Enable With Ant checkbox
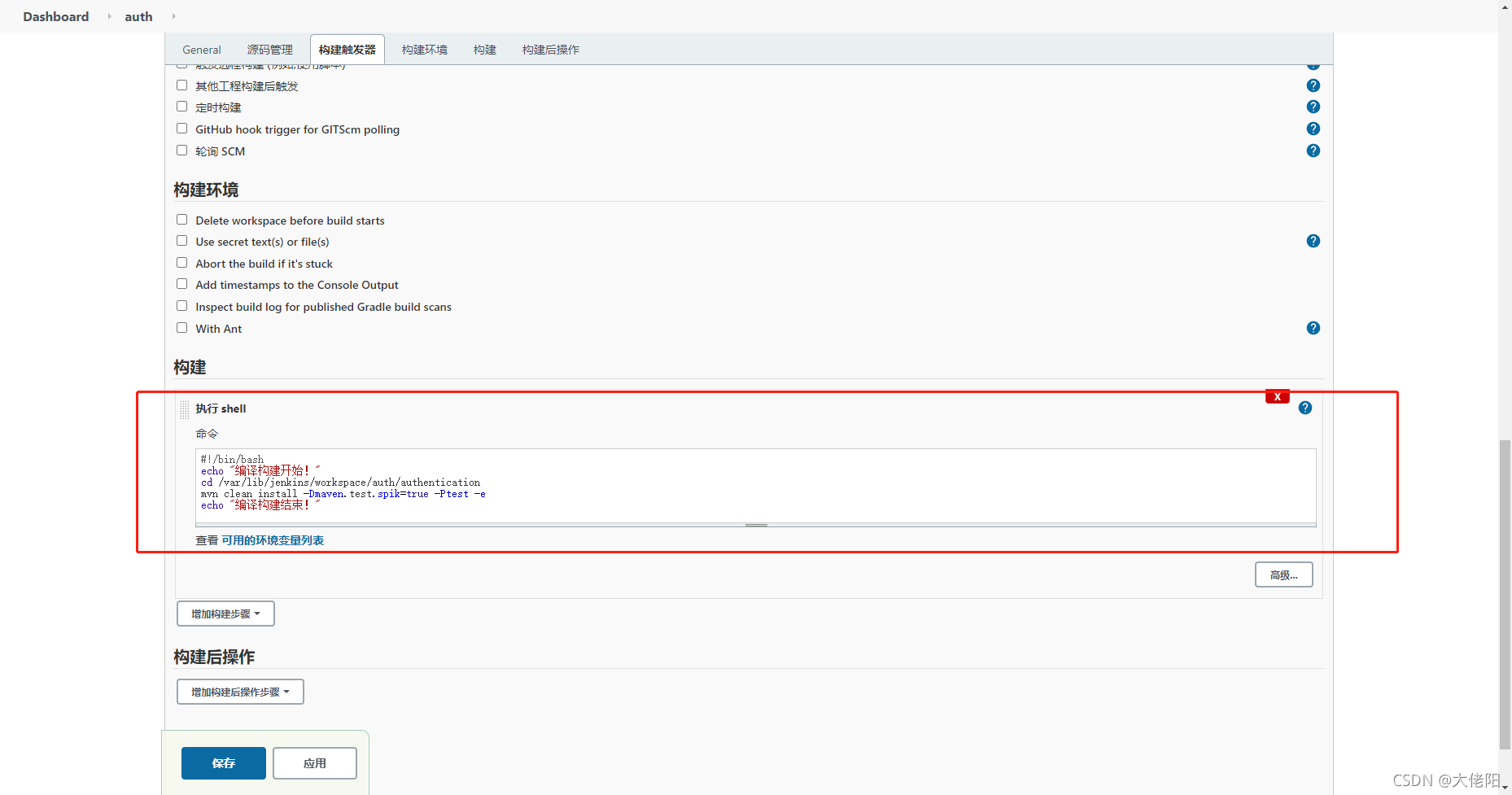The width and height of the screenshot is (1512, 795). point(182,328)
